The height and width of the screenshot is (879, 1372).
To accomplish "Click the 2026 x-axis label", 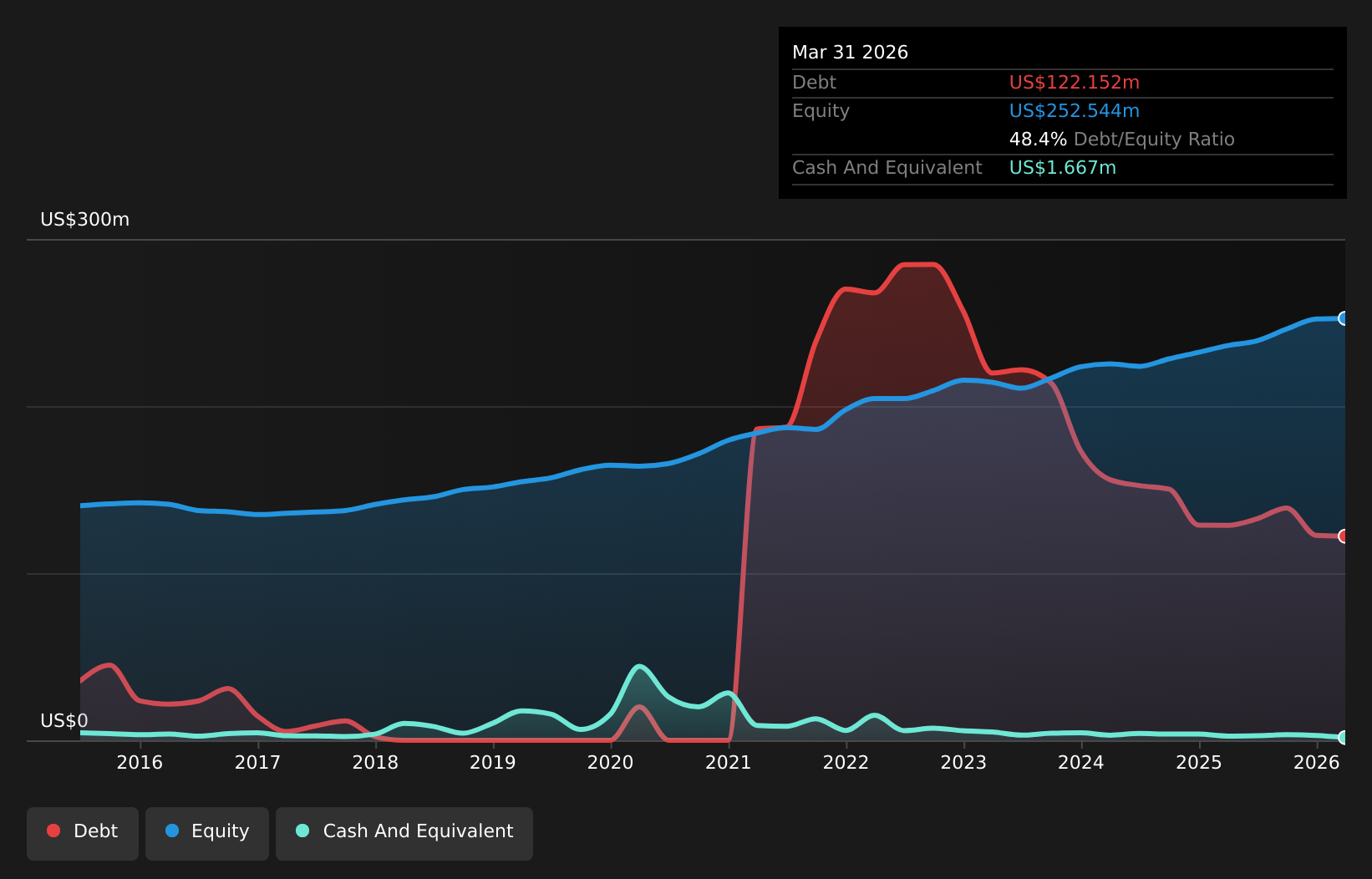I will (1317, 763).
